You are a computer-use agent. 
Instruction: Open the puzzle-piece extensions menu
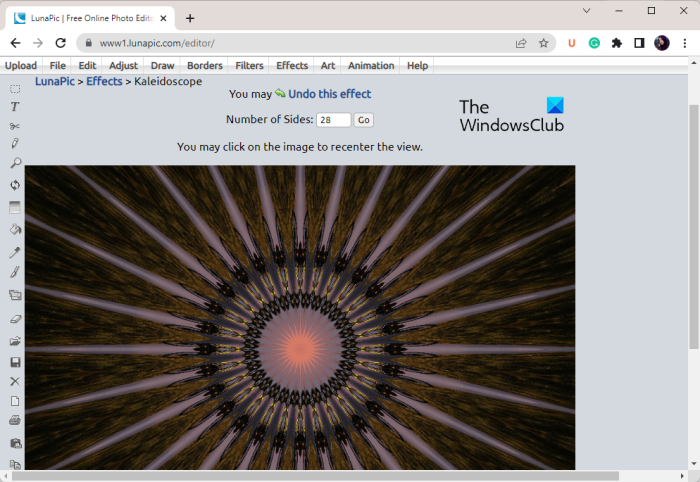point(617,43)
